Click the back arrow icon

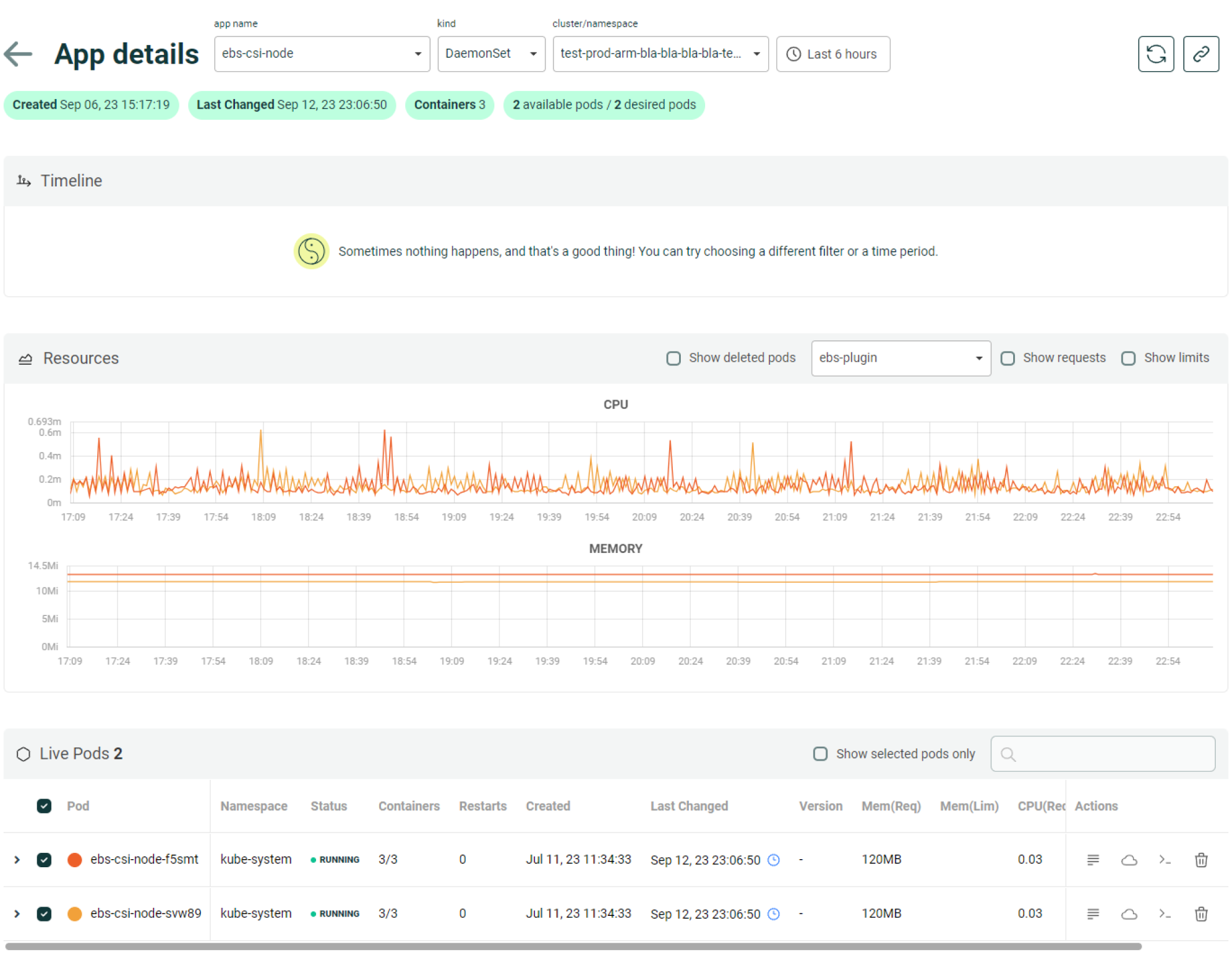(x=18, y=54)
